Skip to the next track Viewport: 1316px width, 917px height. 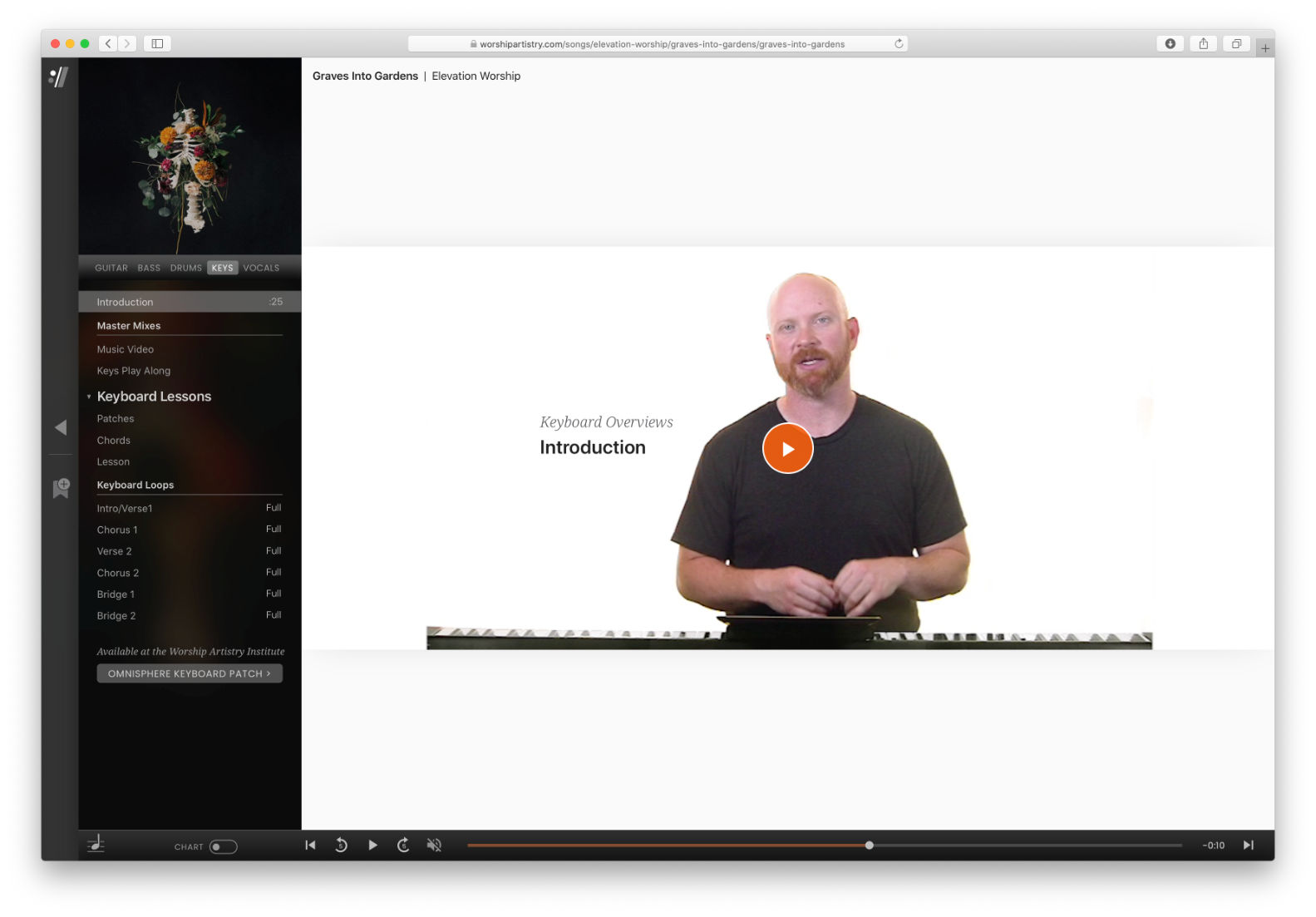[1248, 845]
